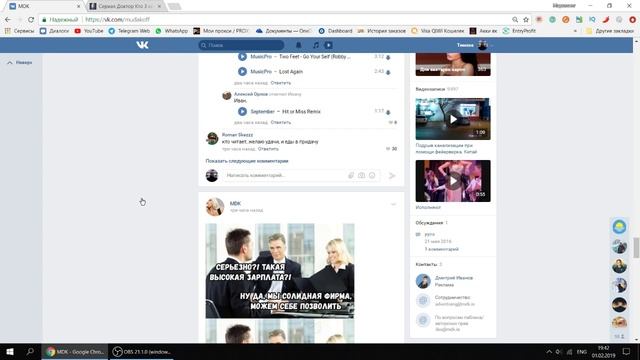This screenshot has width=640, height=360.
Task: Open the notifications bell in VK header
Action: [298, 45]
